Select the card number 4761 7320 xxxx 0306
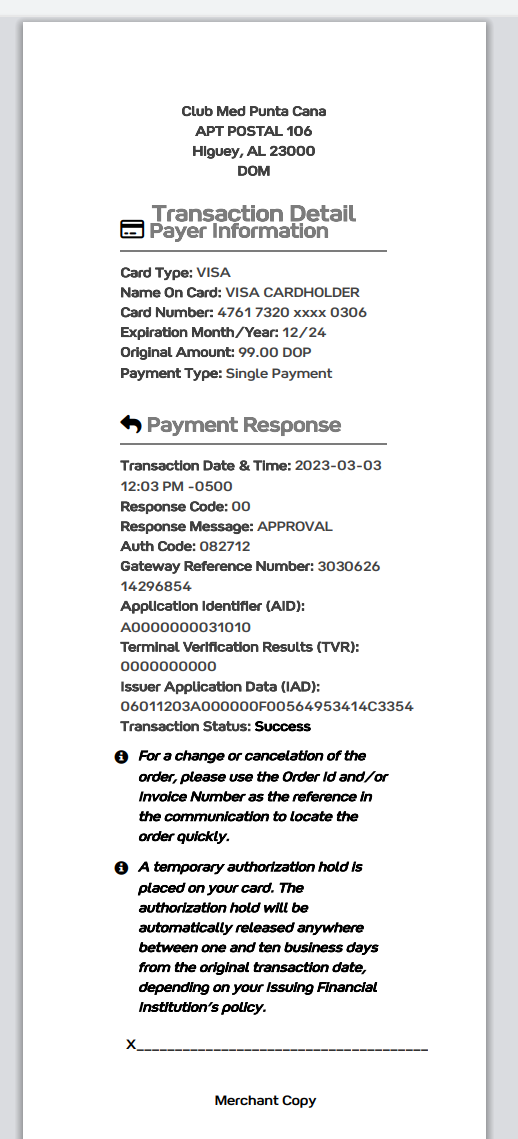 [292, 312]
